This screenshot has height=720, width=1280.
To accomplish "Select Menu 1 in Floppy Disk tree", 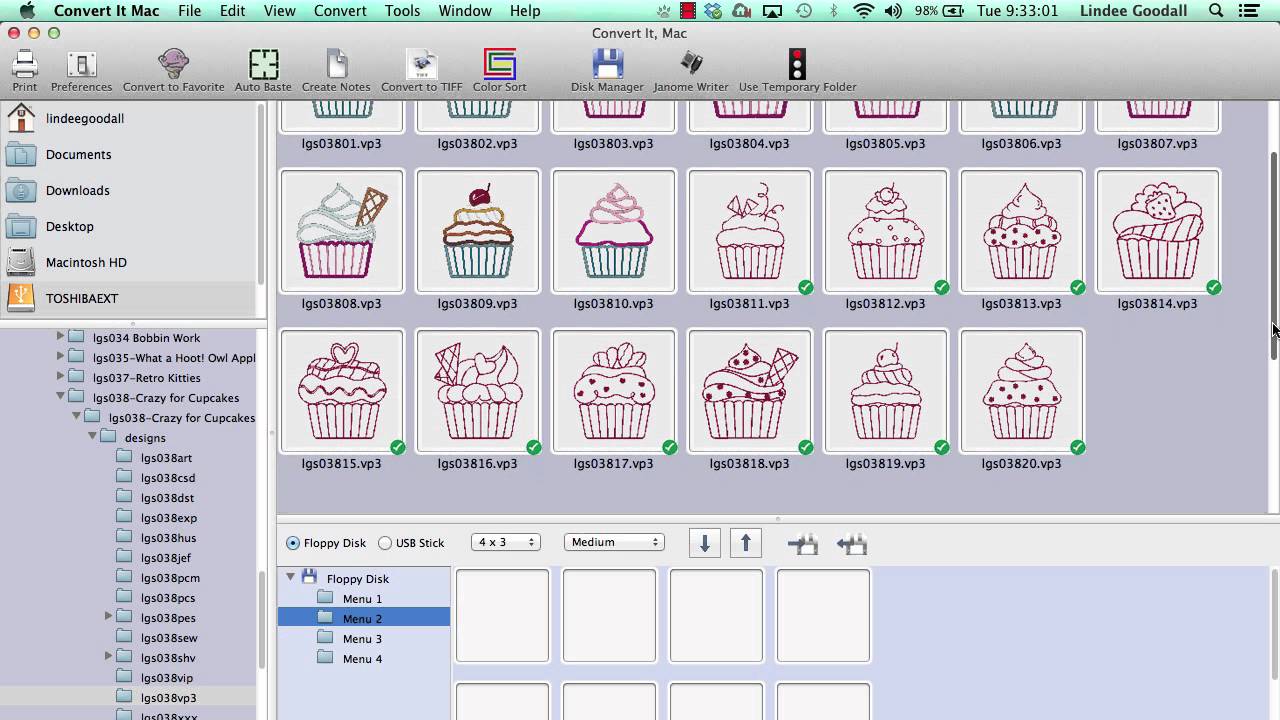I will pos(364,598).
